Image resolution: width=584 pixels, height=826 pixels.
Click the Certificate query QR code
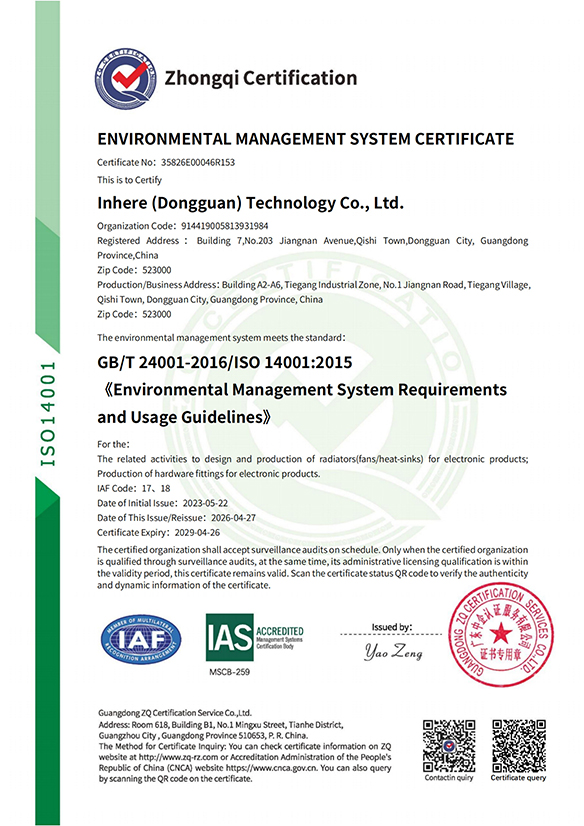pos(519,746)
